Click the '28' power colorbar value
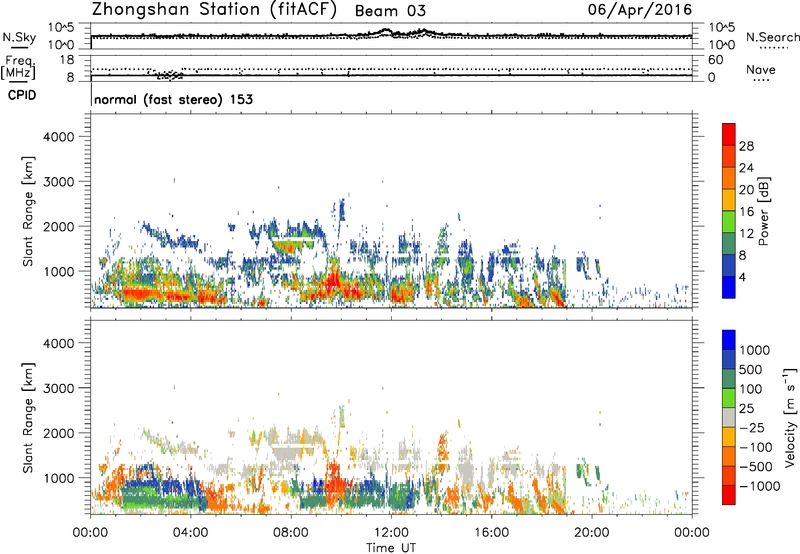The height and width of the screenshot is (554, 800). click(x=746, y=146)
